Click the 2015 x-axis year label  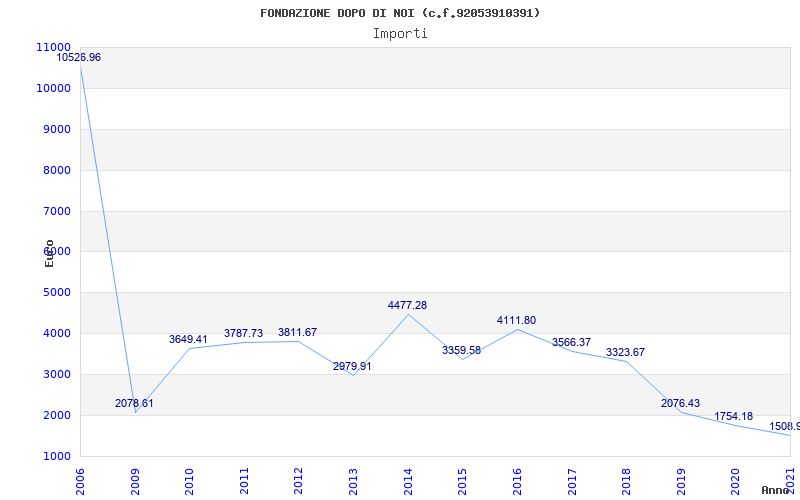coord(462,481)
